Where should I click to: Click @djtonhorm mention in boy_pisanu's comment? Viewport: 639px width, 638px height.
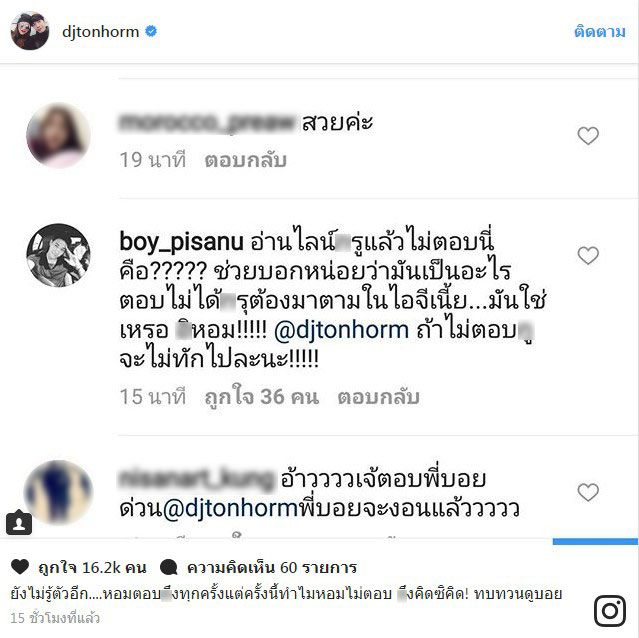coord(342,330)
